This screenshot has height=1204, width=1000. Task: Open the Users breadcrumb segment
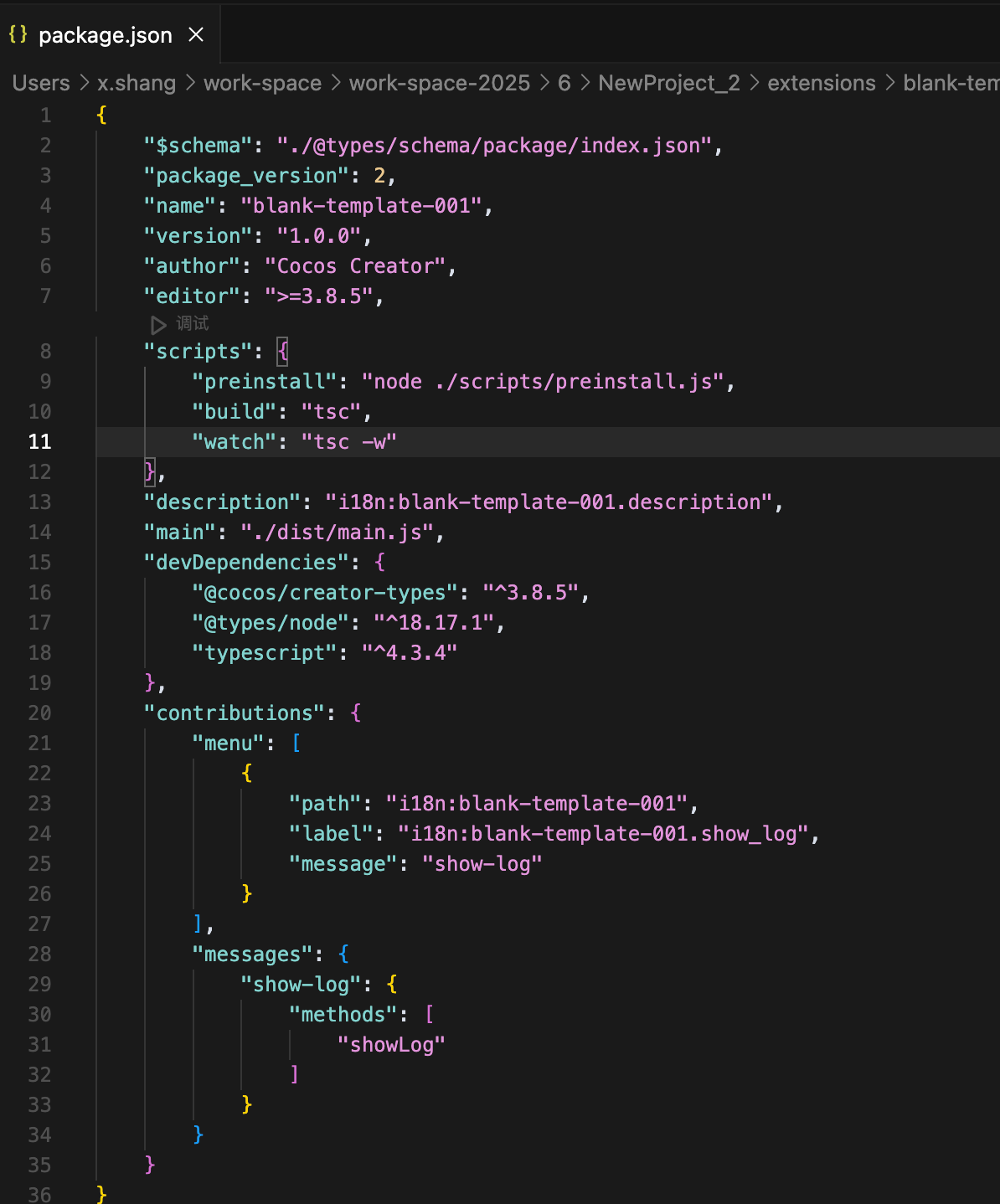pyautogui.click(x=41, y=83)
